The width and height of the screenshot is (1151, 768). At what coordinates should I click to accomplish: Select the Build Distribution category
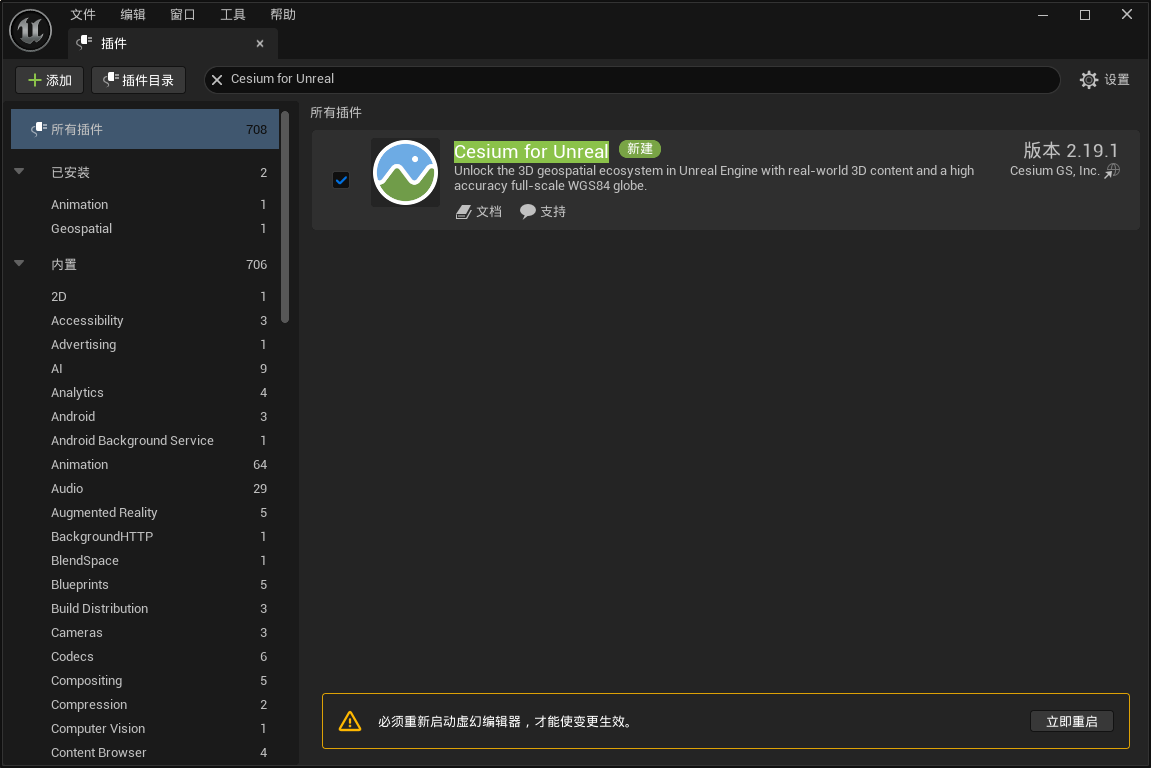(x=145, y=609)
